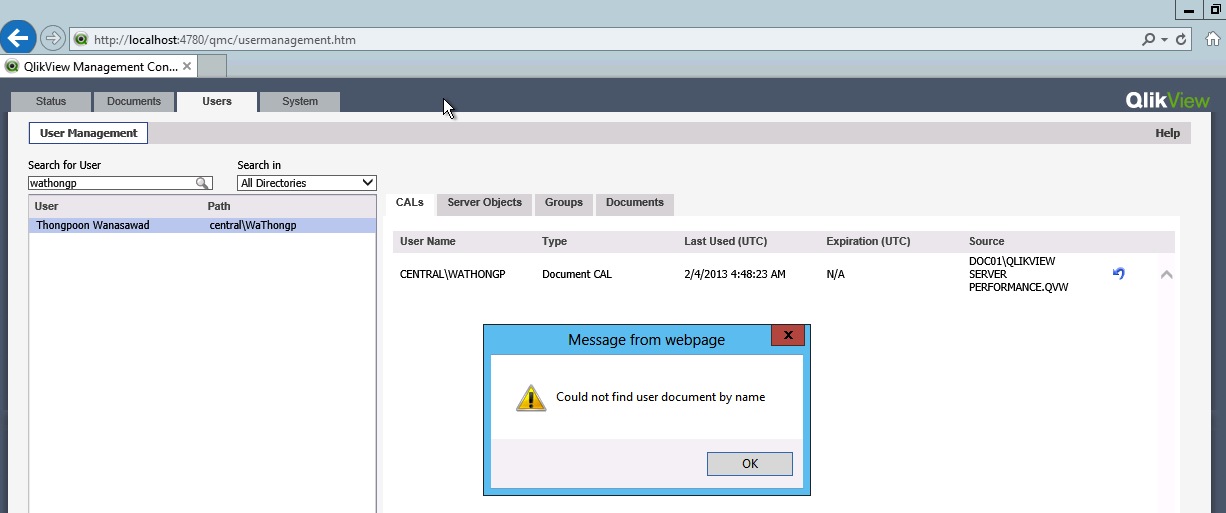Viewport: 1226px width, 513px height.
Task: Open the Search in All Directories dropdown
Action: click(x=307, y=183)
